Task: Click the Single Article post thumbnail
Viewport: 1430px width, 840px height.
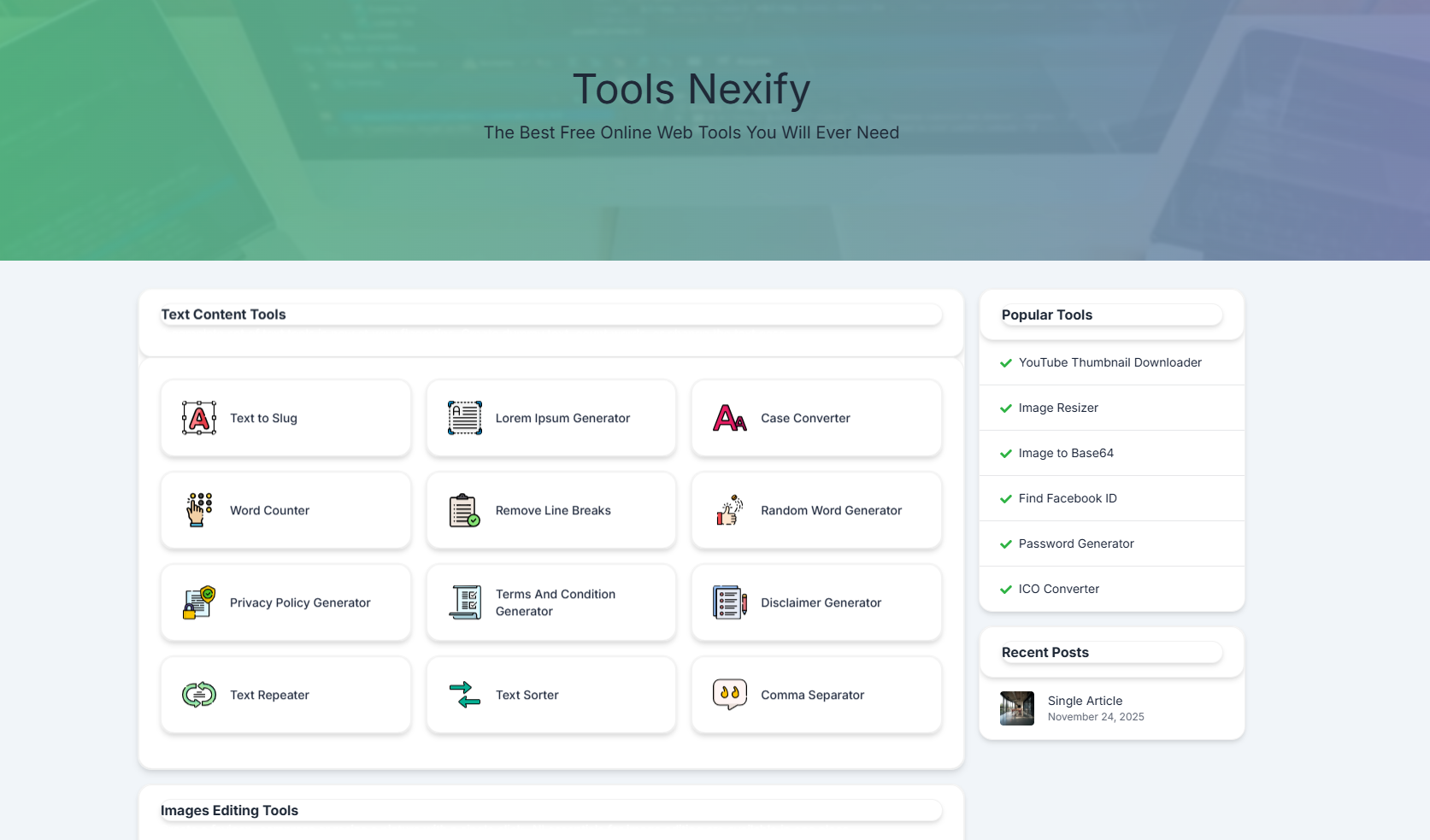Action: (x=1016, y=708)
